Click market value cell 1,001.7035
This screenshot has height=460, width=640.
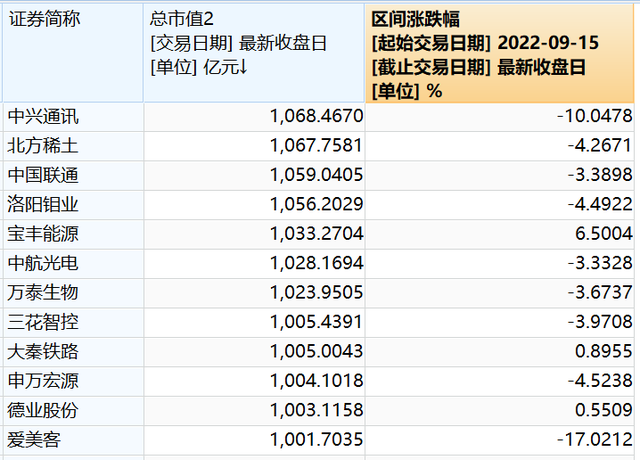click(254, 440)
